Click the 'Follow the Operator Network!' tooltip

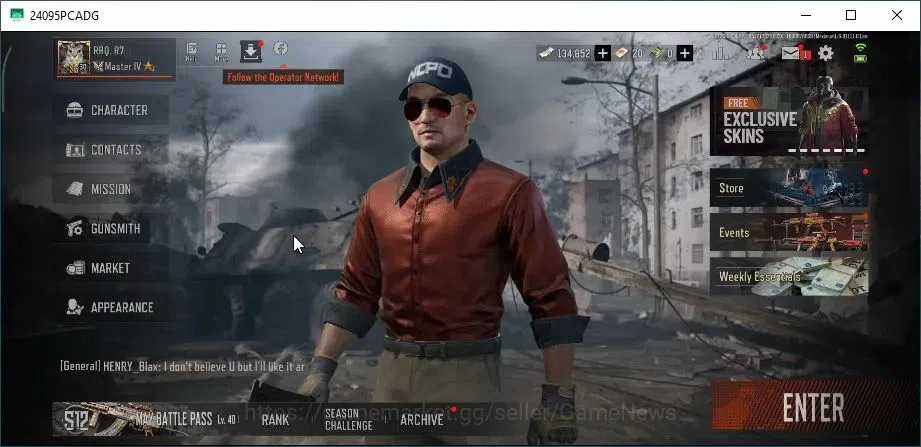pos(283,77)
